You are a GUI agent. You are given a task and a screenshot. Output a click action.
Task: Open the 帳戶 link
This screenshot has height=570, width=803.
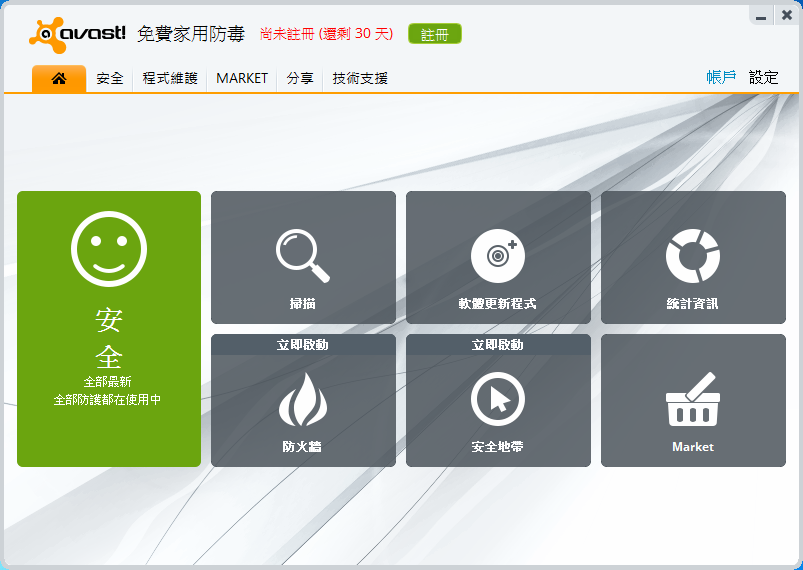(721, 77)
